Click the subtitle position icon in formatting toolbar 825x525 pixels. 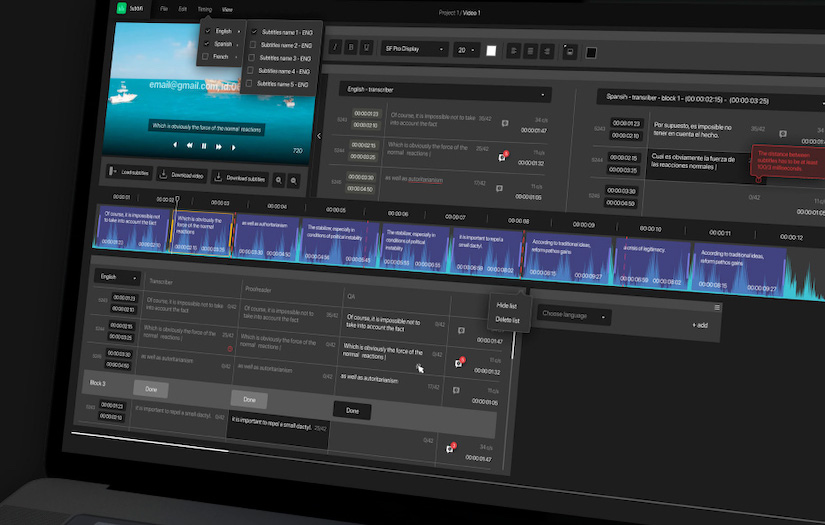[569, 52]
